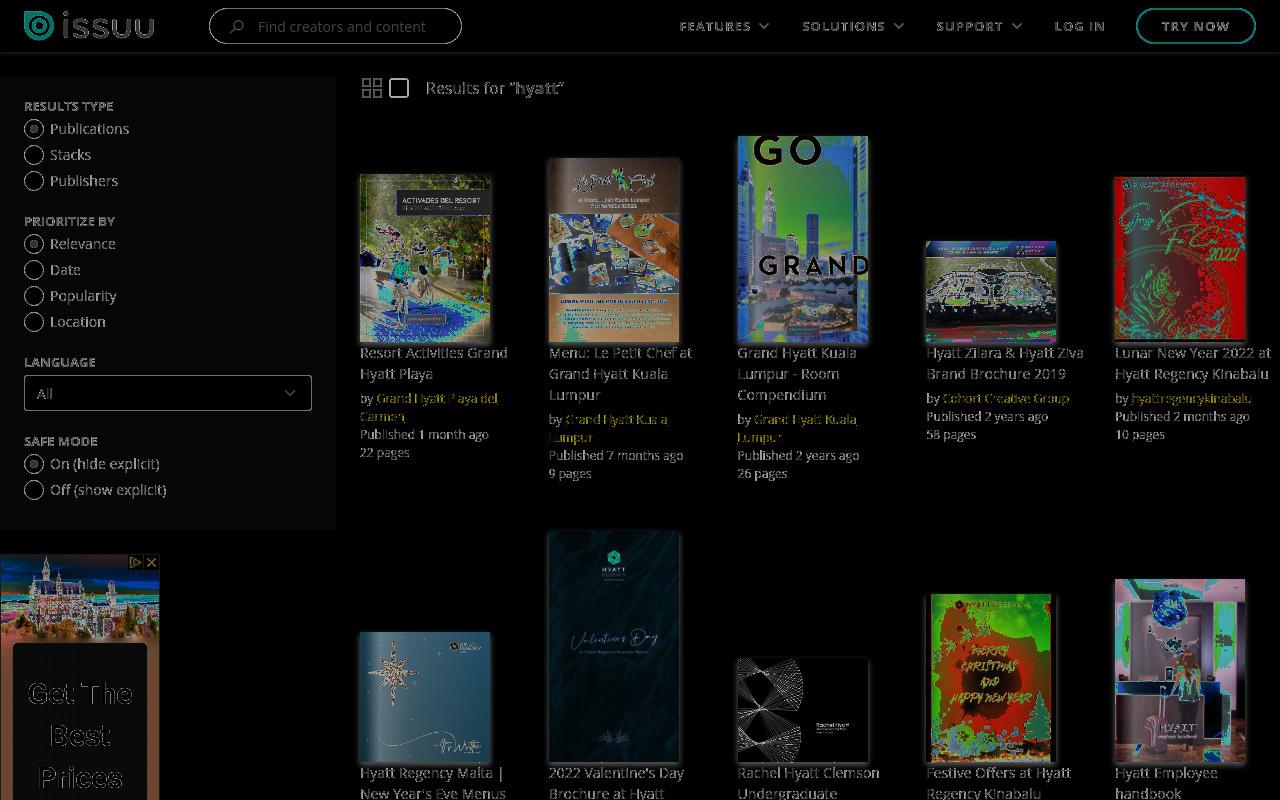This screenshot has height=800, width=1280.
Task: Open Resort Activities Grand Hyatt Playa cover
Action: pyautogui.click(x=425, y=258)
